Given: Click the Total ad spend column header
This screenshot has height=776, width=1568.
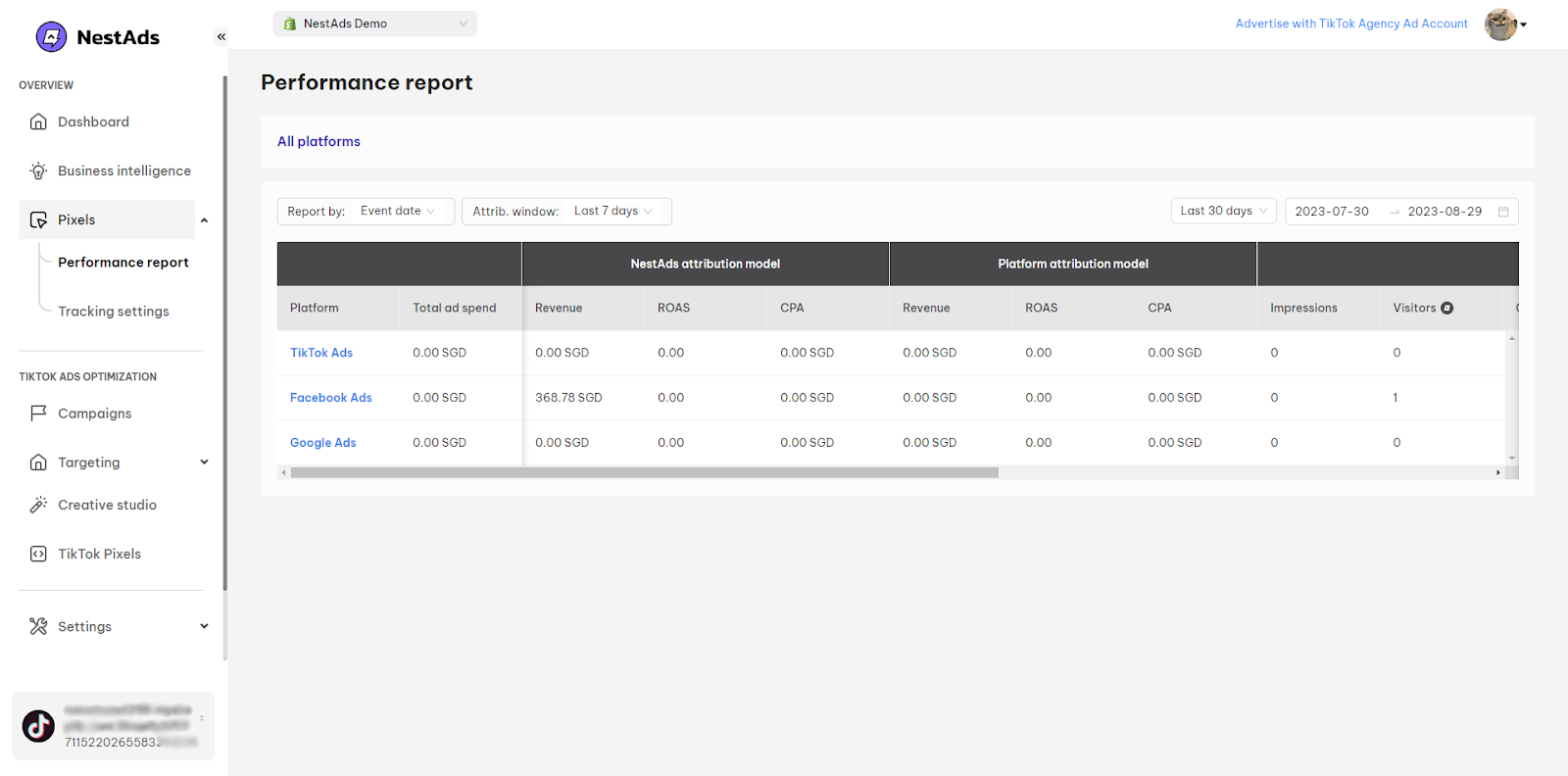Looking at the screenshot, I should pyautogui.click(x=455, y=308).
